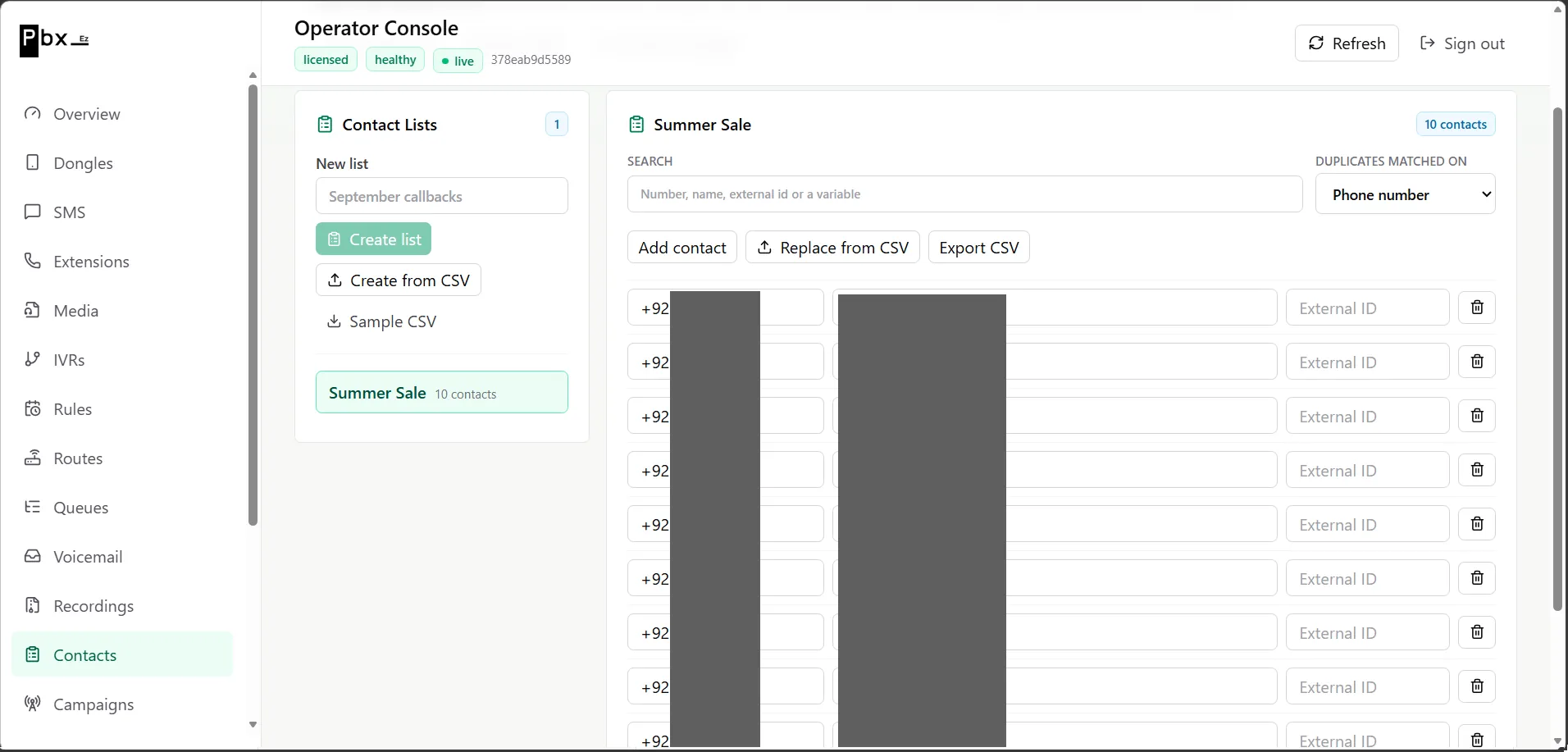Delete the first contact row with trash icon
Image resolution: width=1568 pixels, height=752 pixels.
coord(1476,308)
